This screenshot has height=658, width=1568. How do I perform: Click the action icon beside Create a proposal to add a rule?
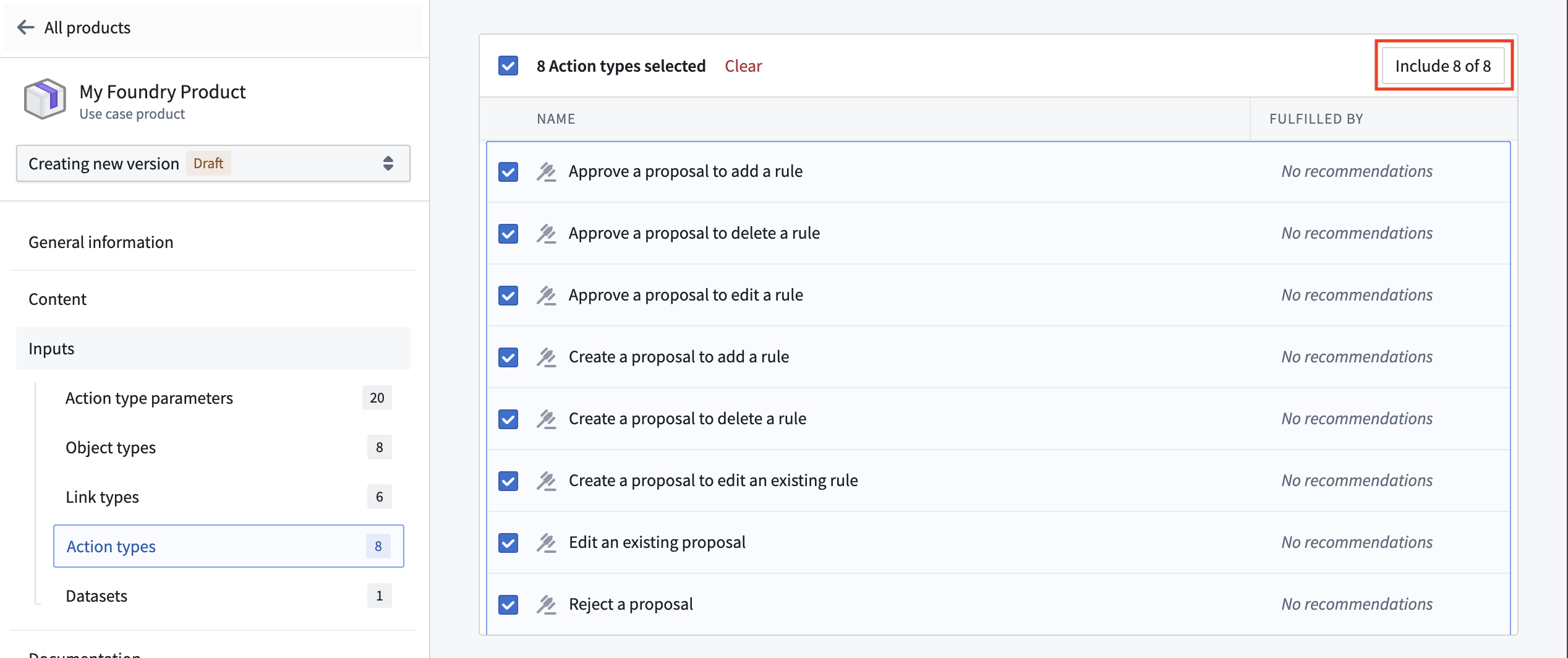(546, 357)
